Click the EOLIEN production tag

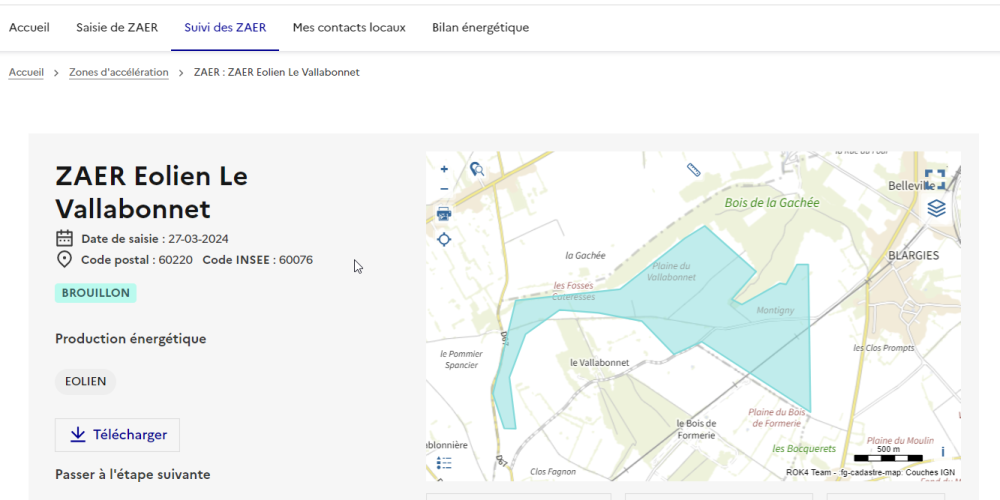click(86, 382)
